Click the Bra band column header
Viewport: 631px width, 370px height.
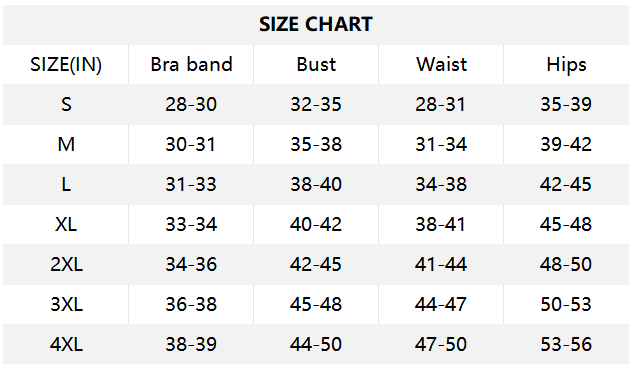click(x=191, y=64)
